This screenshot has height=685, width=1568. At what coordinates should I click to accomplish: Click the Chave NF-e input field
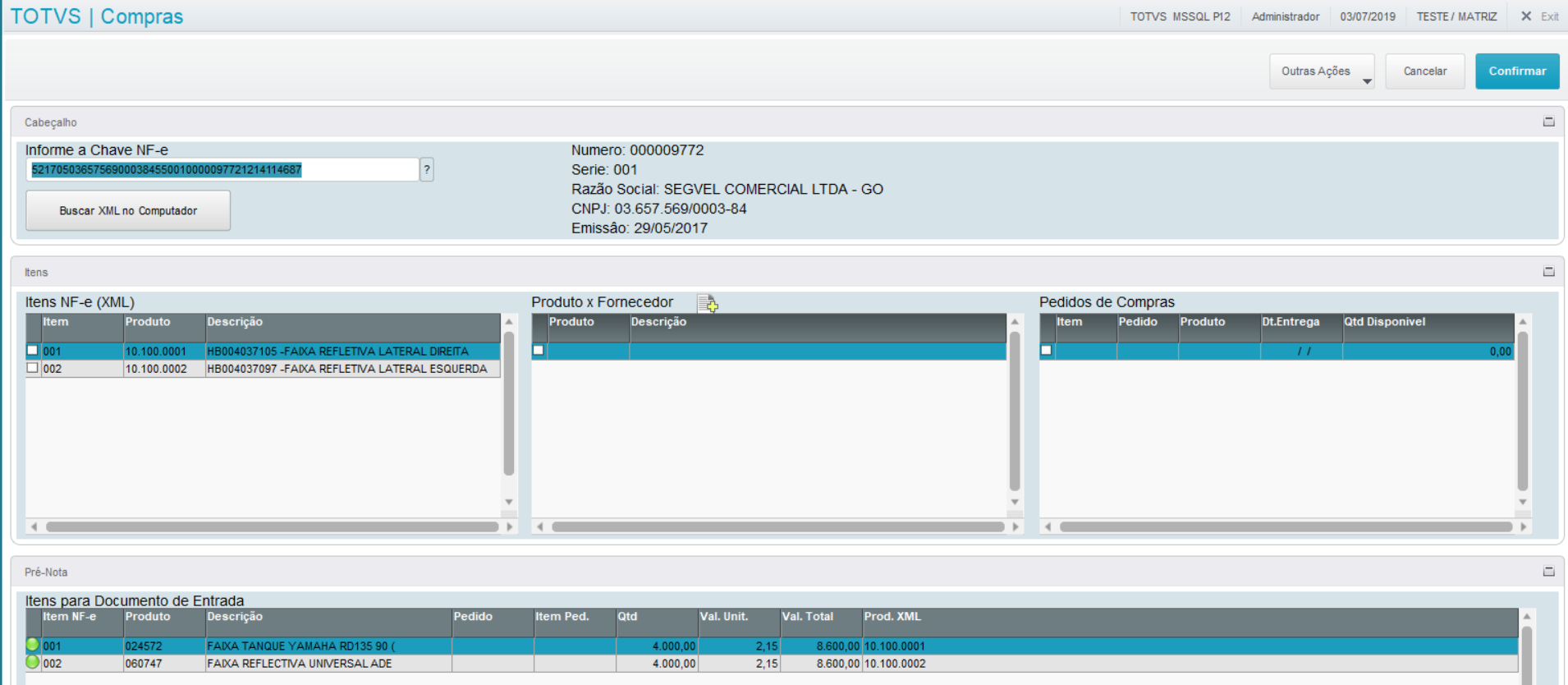coord(222,169)
